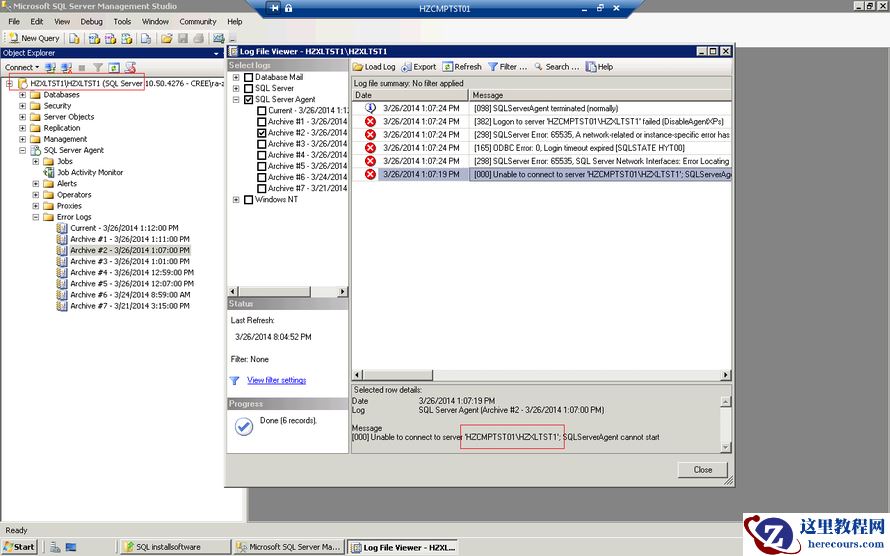Select the SQLServerAgent terminated (normally) log row

pos(541,108)
